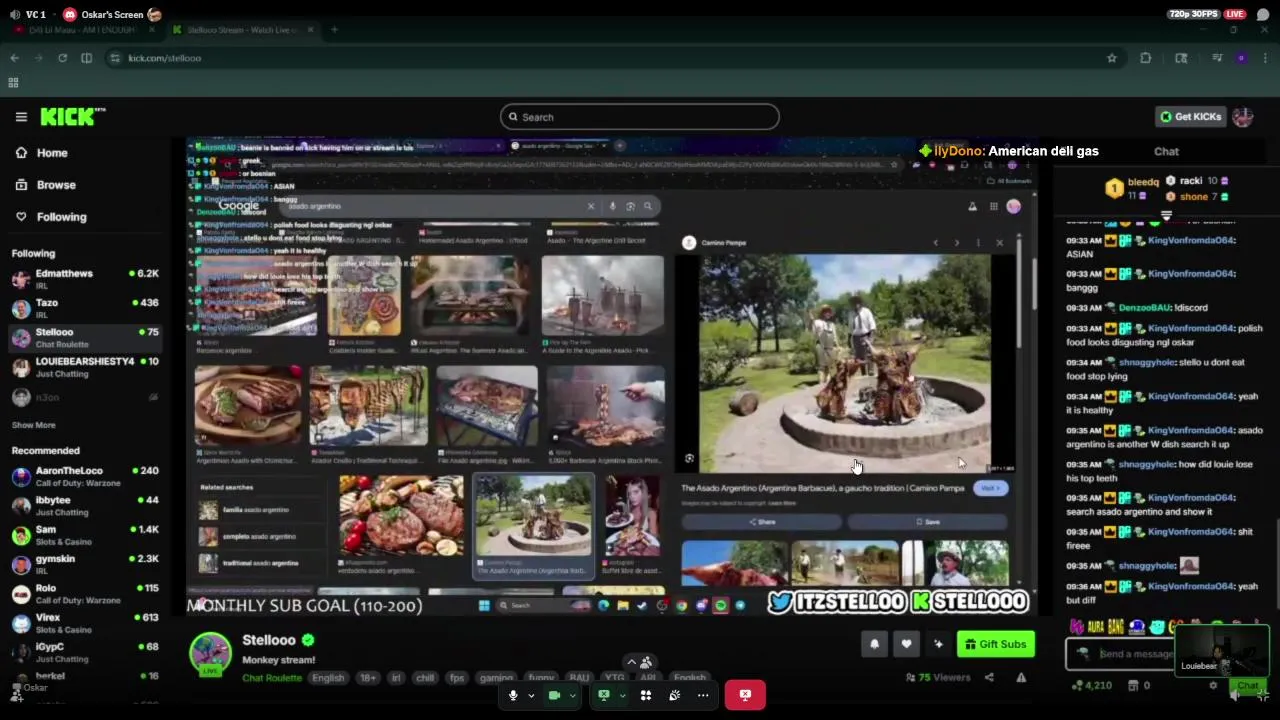Reload the kick.com page
This screenshot has width=1280, height=720.
(62, 58)
